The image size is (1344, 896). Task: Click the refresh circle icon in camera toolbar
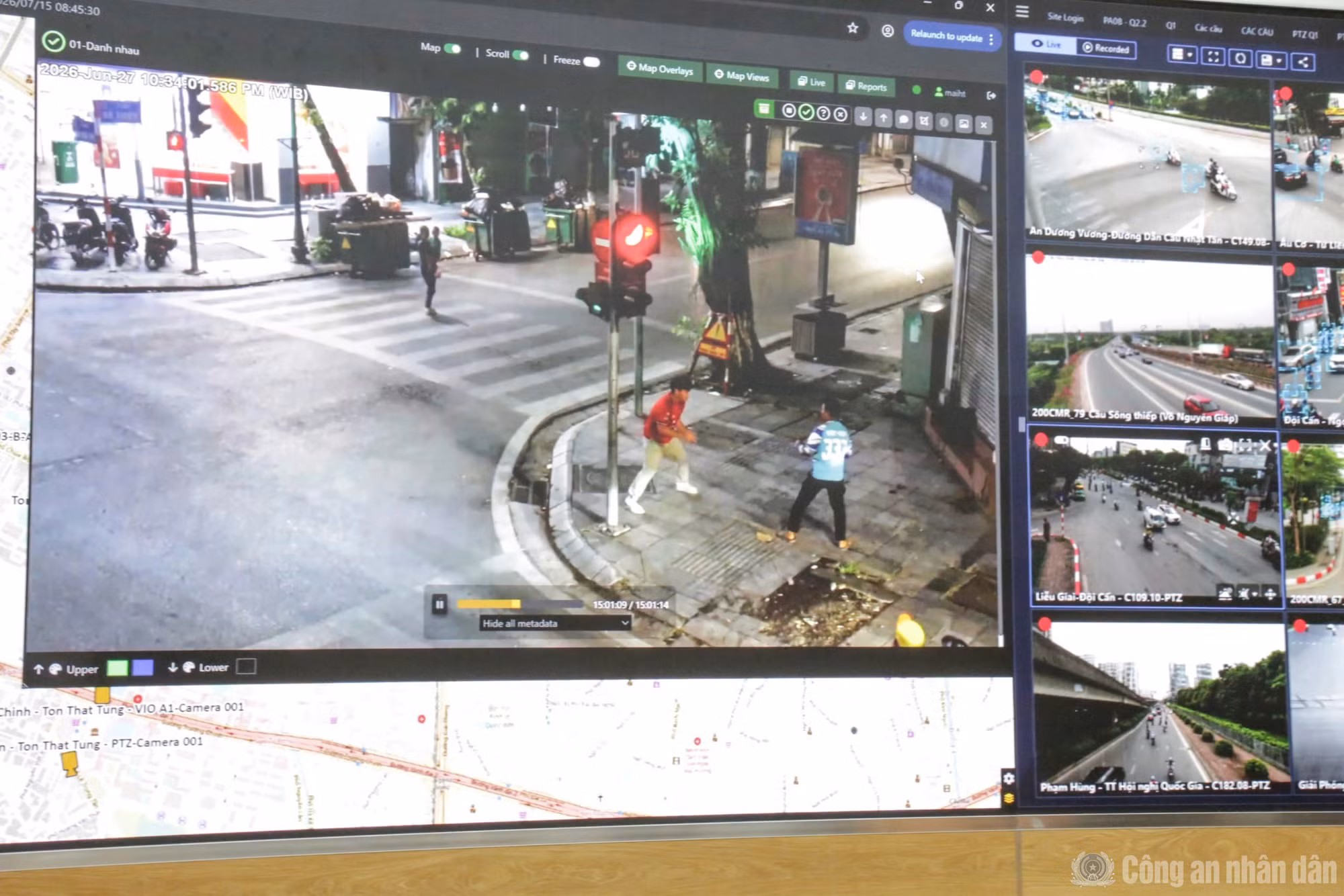1241,58
